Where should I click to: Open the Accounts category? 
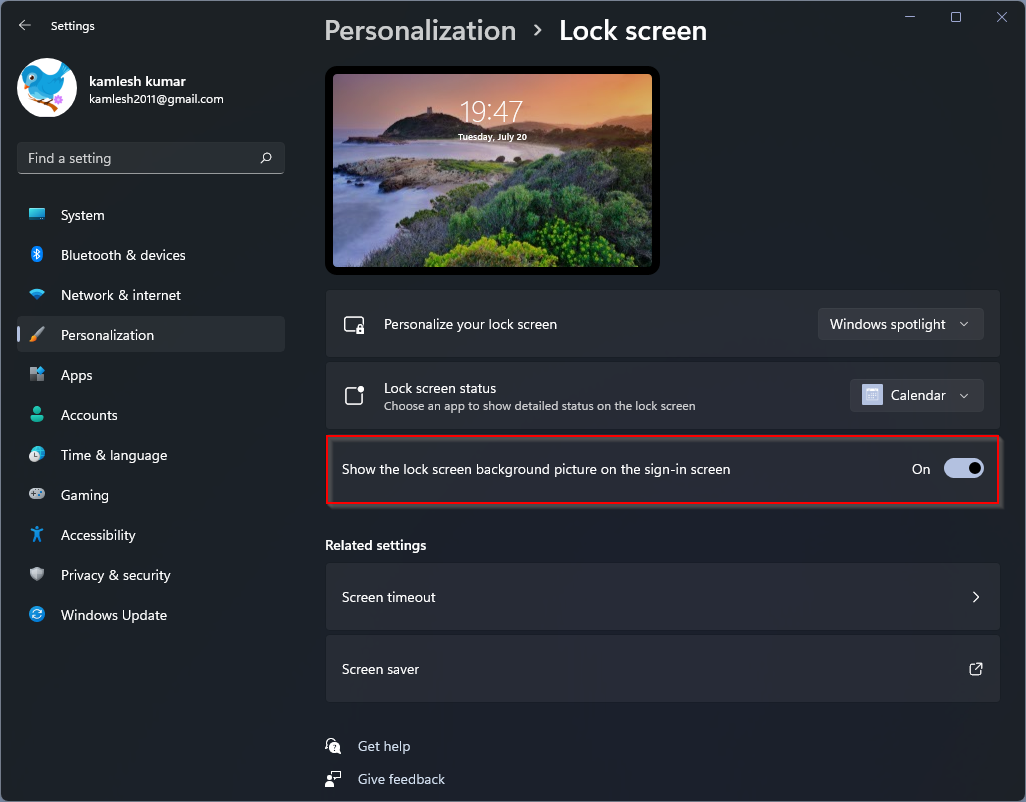tap(151, 415)
